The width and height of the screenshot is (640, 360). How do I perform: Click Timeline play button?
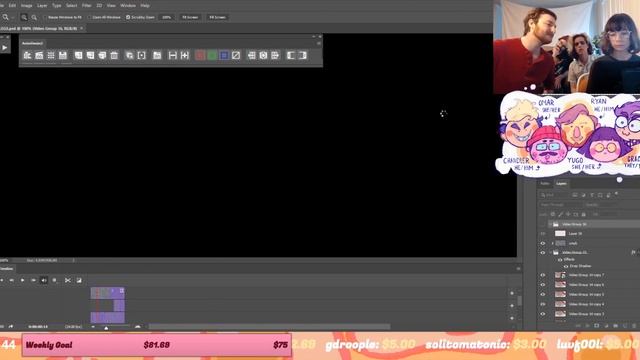(22, 280)
